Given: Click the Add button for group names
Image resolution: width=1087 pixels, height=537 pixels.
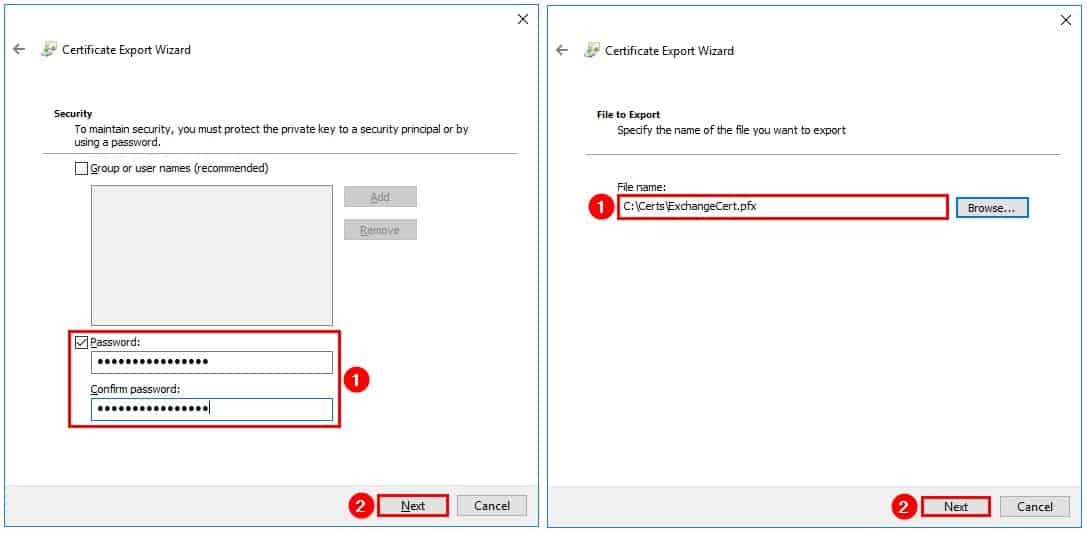Looking at the screenshot, I should (x=380, y=197).
